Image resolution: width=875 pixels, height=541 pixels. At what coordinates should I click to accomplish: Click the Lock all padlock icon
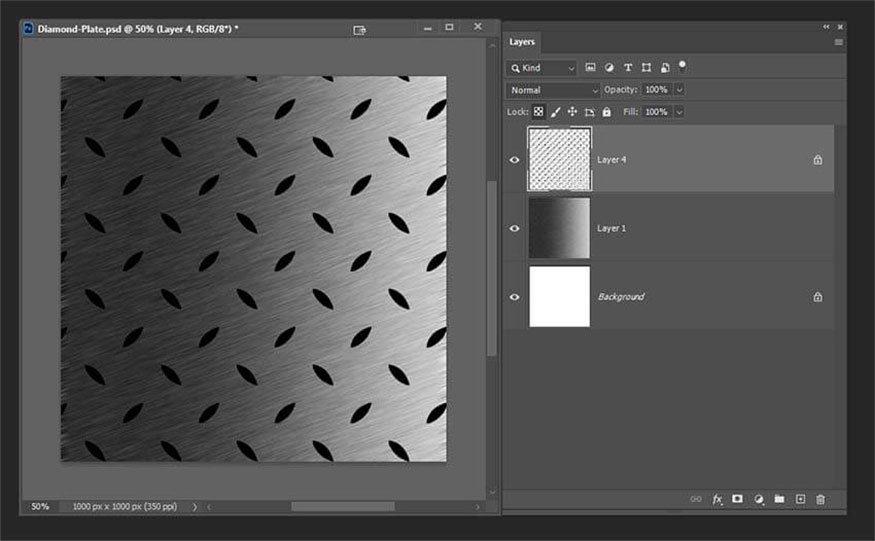tap(607, 112)
